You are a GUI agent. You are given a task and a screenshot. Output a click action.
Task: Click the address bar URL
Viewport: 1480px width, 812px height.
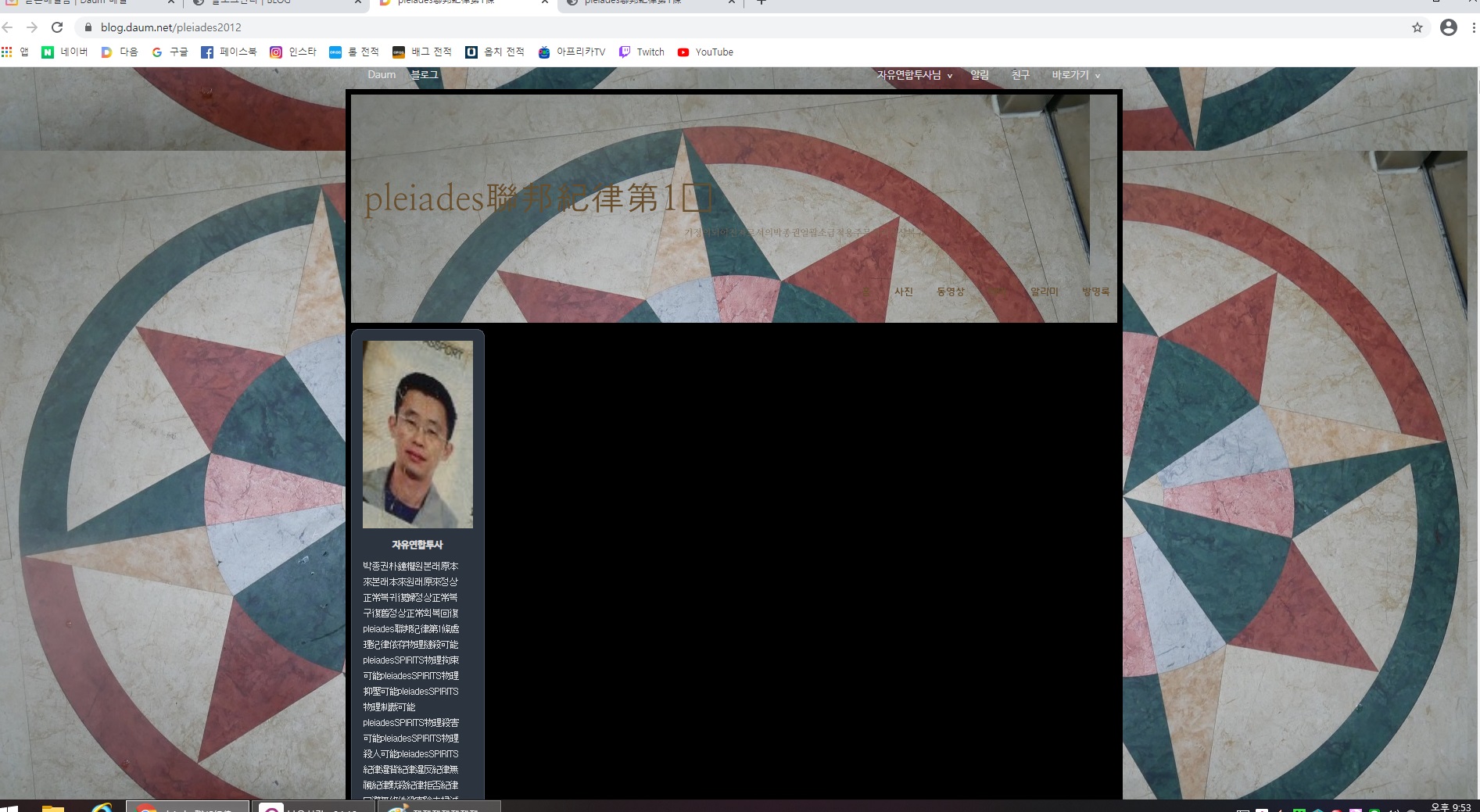coord(170,27)
